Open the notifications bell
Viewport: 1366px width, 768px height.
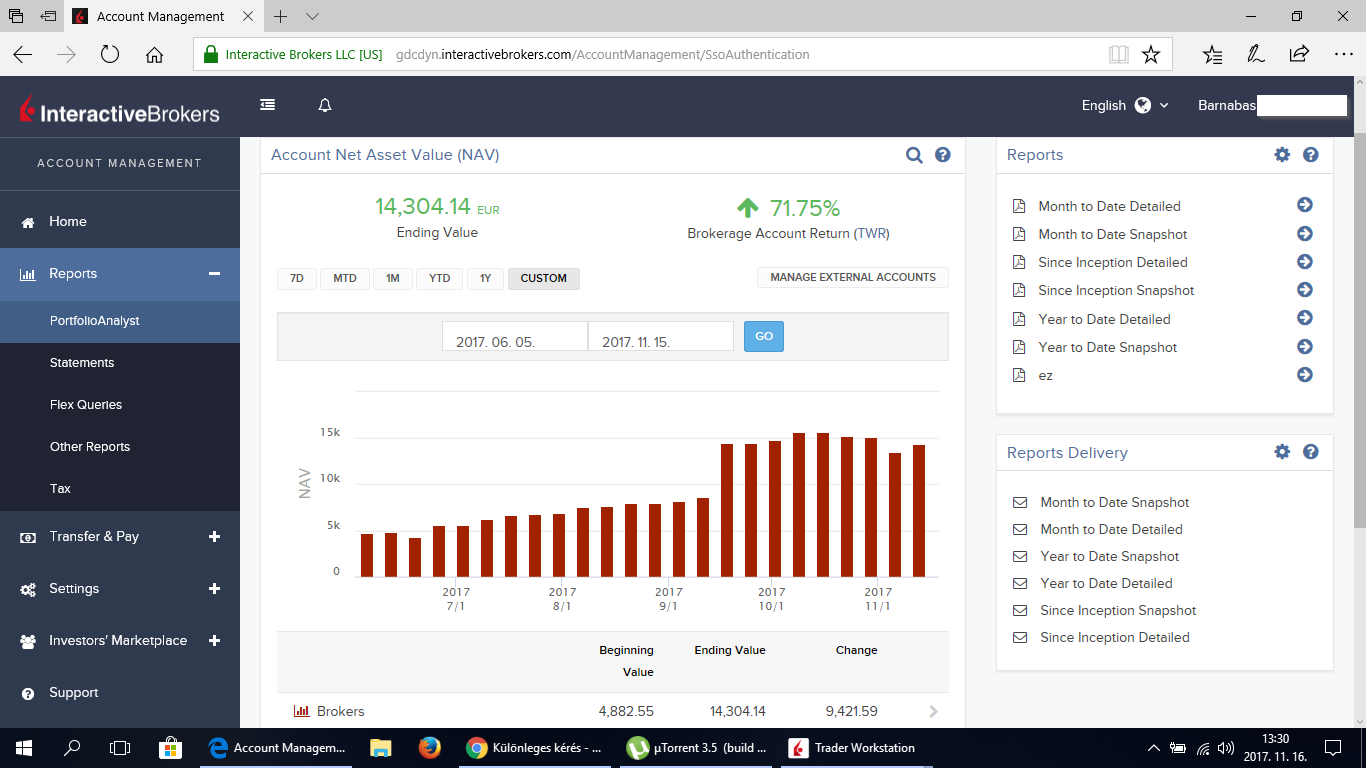tap(325, 105)
